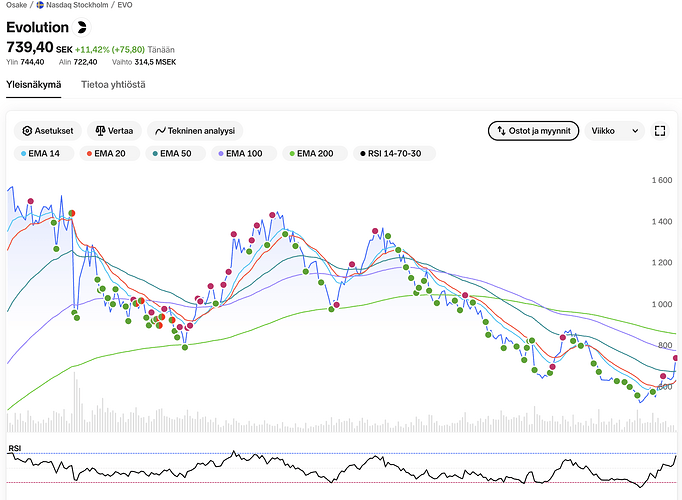Switch to the Yleisnäkymä tab
The image size is (682, 500).
pyautogui.click(x=33, y=85)
